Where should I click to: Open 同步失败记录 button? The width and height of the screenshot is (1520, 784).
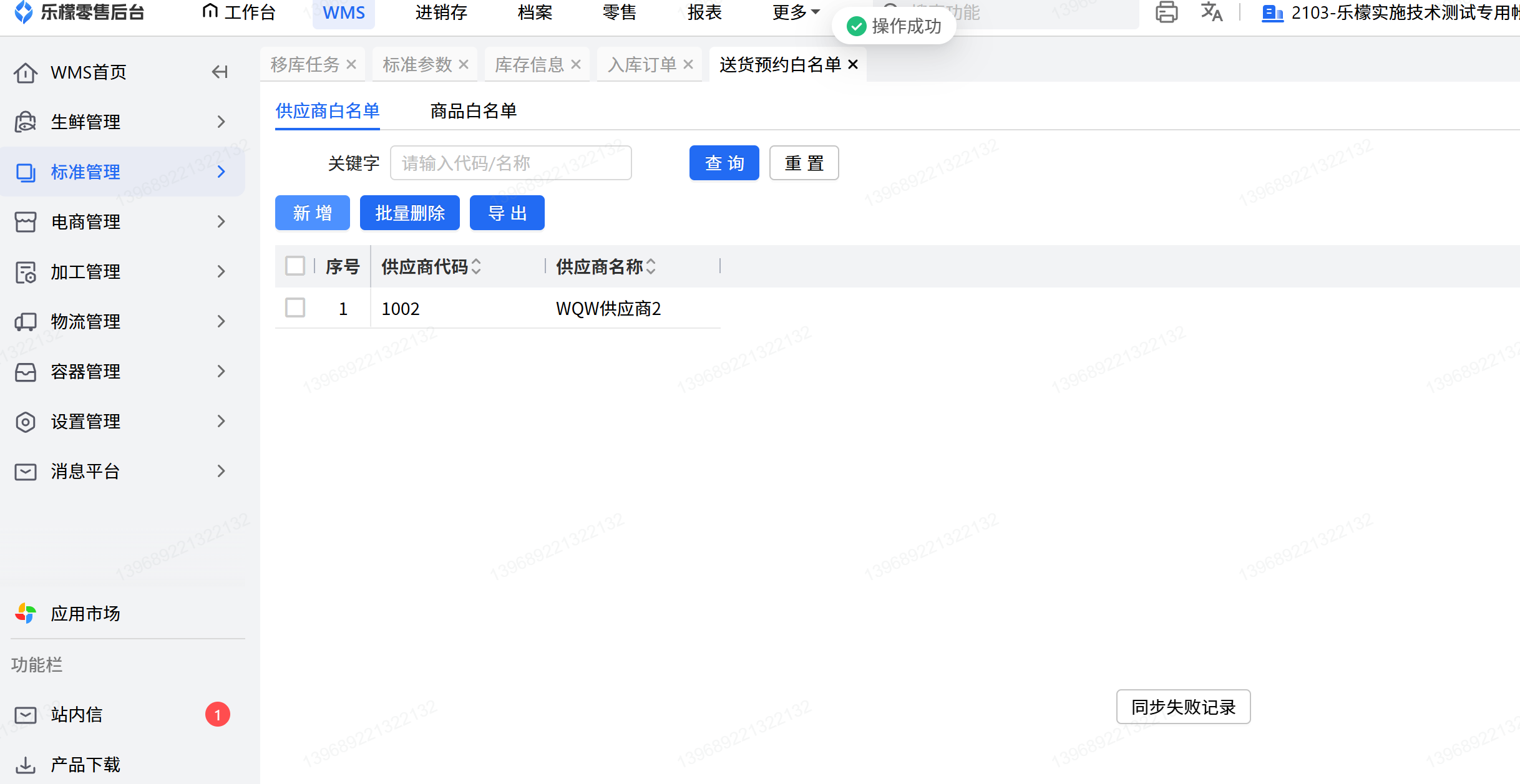pos(1184,707)
